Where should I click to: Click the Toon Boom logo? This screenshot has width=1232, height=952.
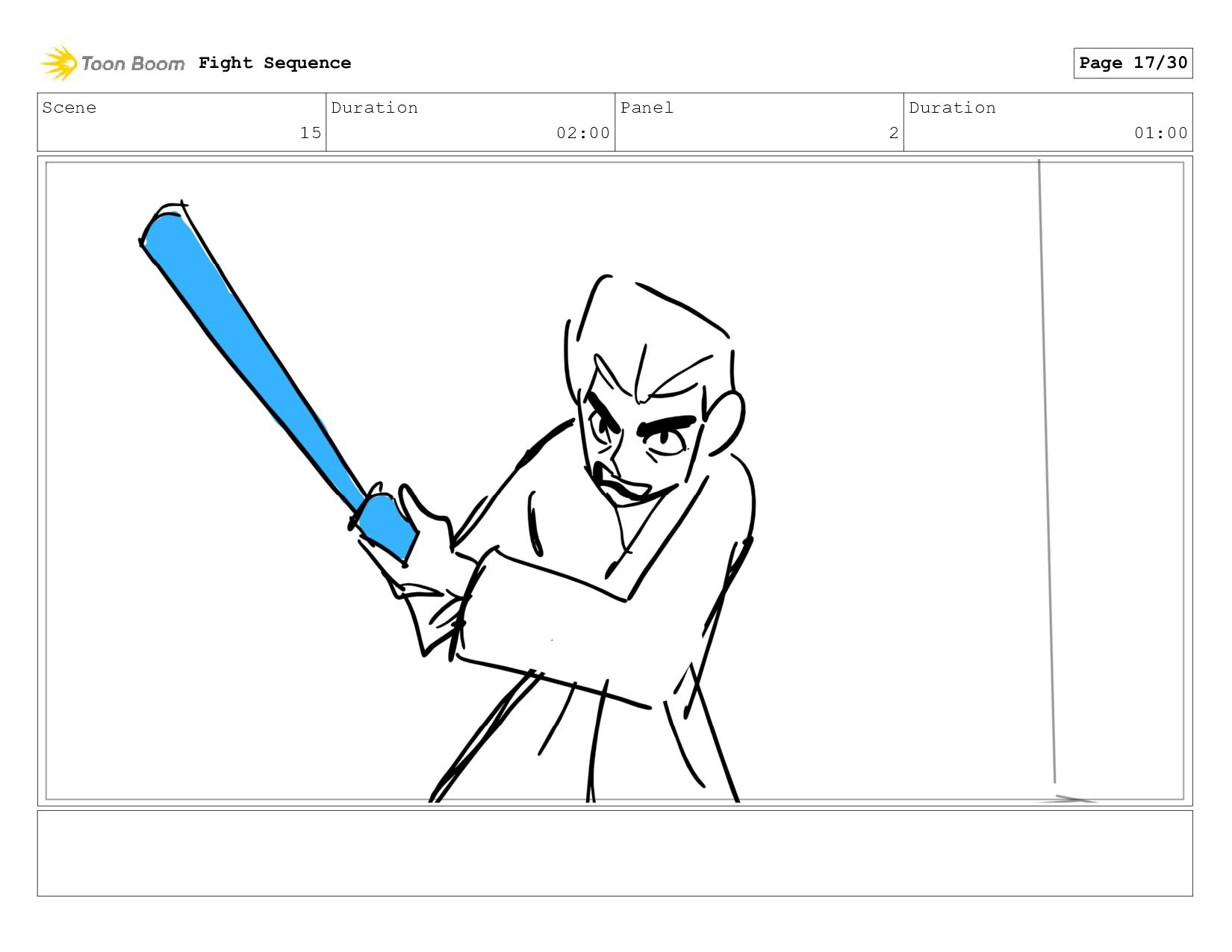point(112,63)
